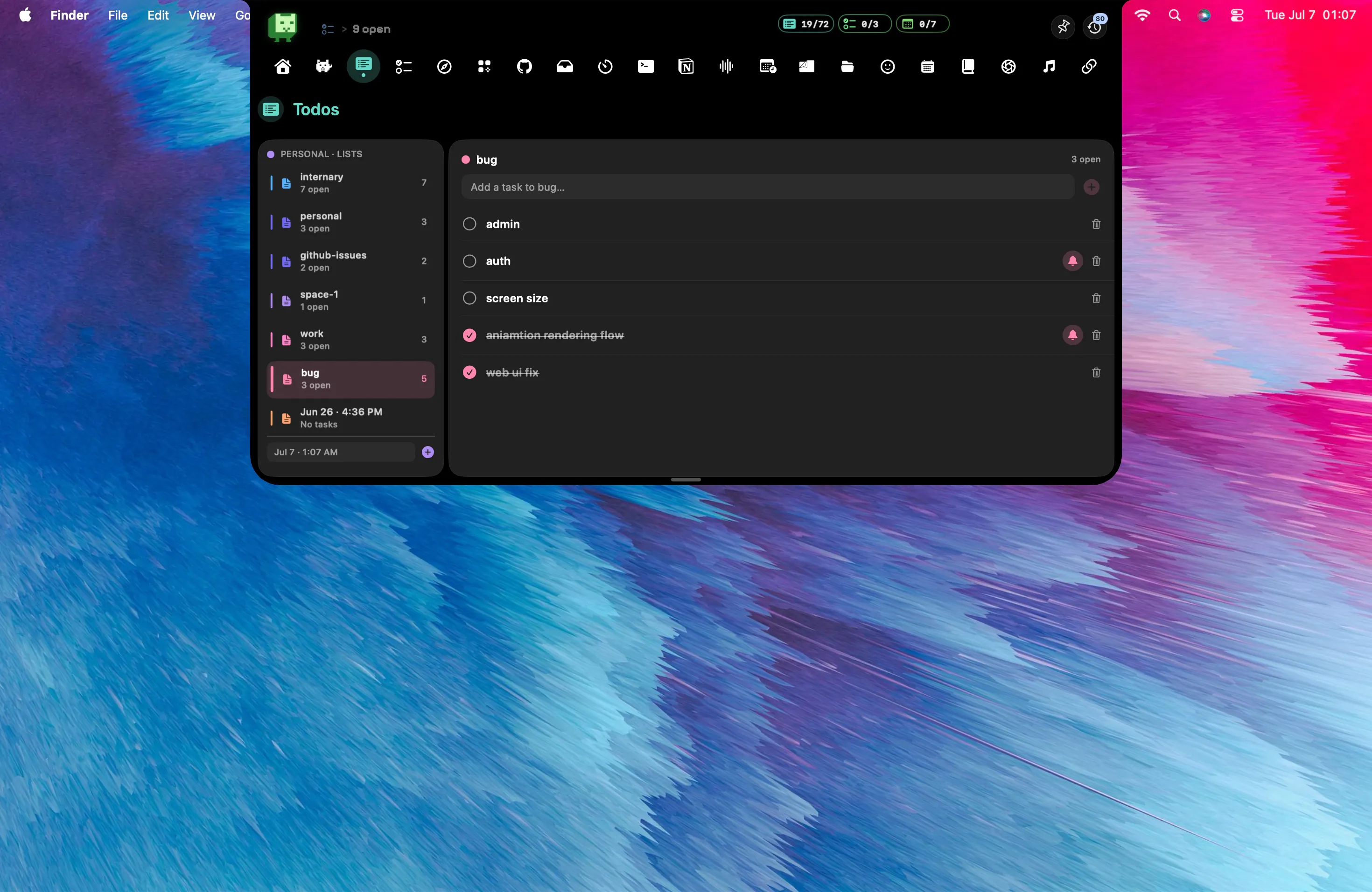Select the personal list

[x=350, y=222]
